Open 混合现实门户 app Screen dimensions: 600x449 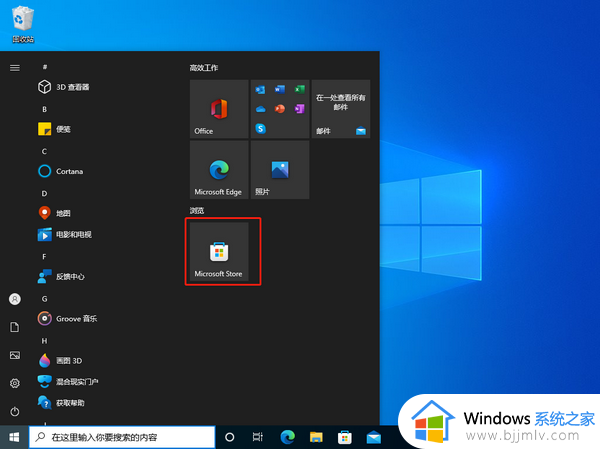[76, 381]
